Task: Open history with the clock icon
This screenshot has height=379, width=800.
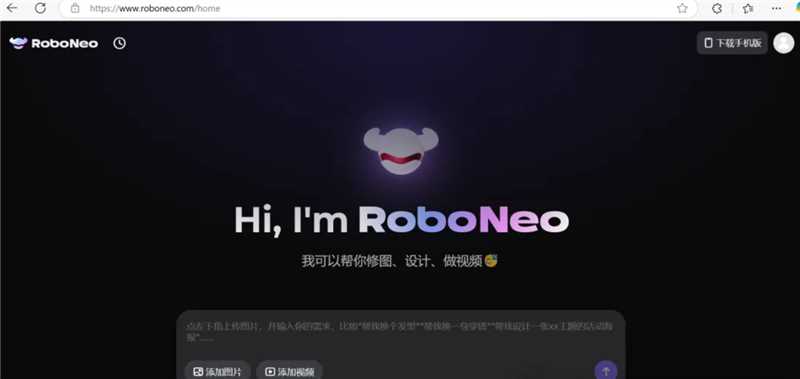Action: tap(119, 43)
